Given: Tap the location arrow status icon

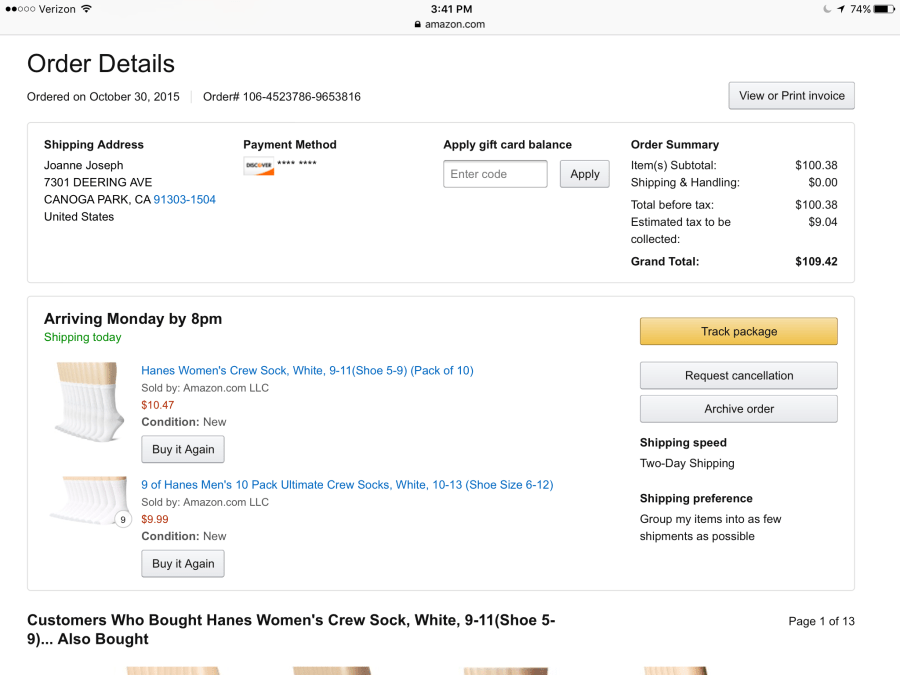Looking at the screenshot, I should pyautogui.click(x=841, y=9).
